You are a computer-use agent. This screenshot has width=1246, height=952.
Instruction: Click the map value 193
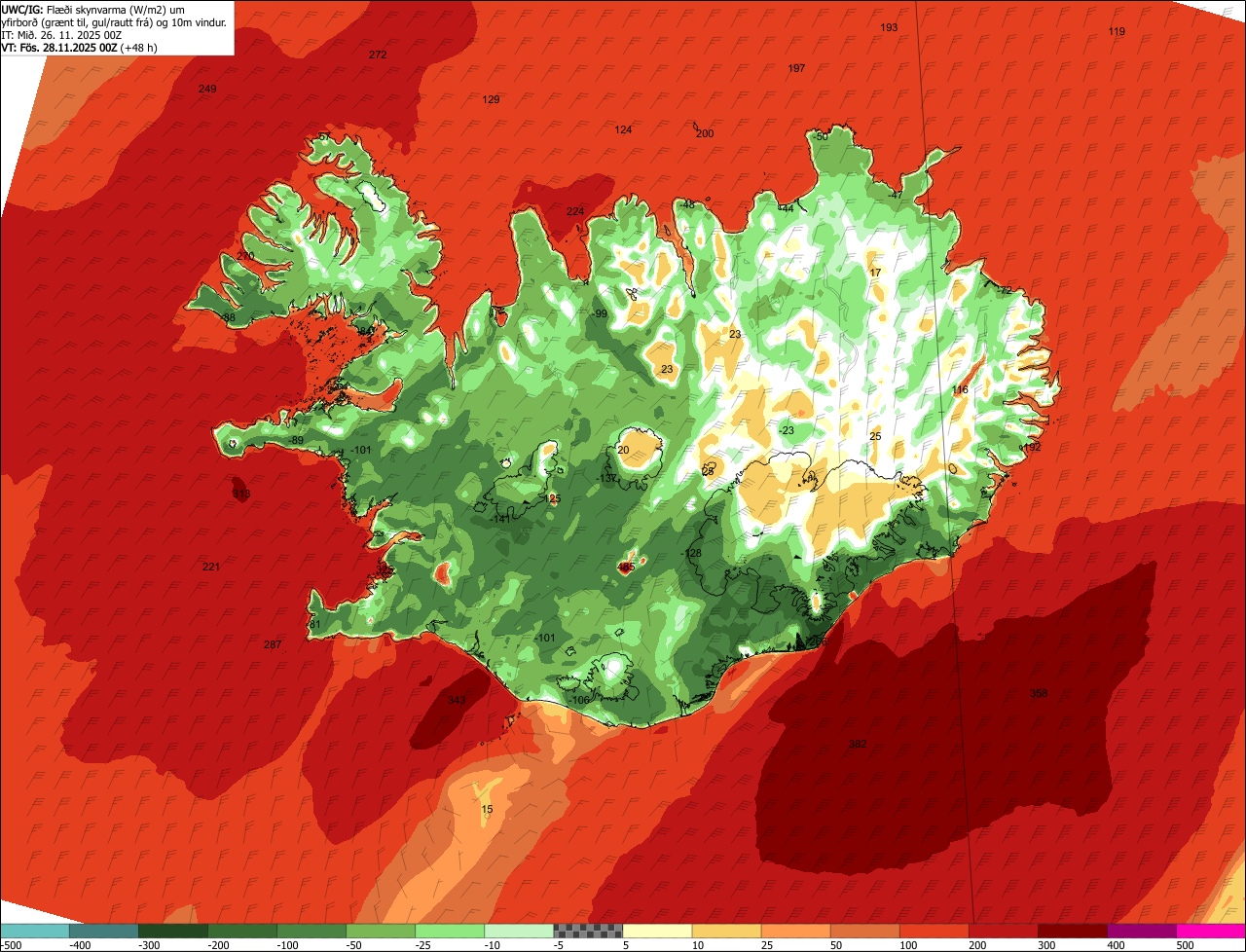(889, 27)
